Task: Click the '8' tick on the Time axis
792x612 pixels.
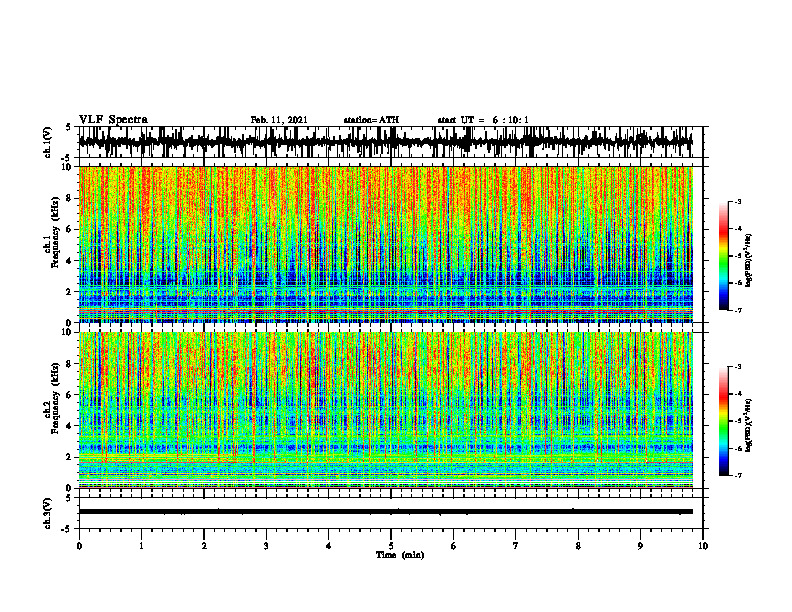Action: 578,546
